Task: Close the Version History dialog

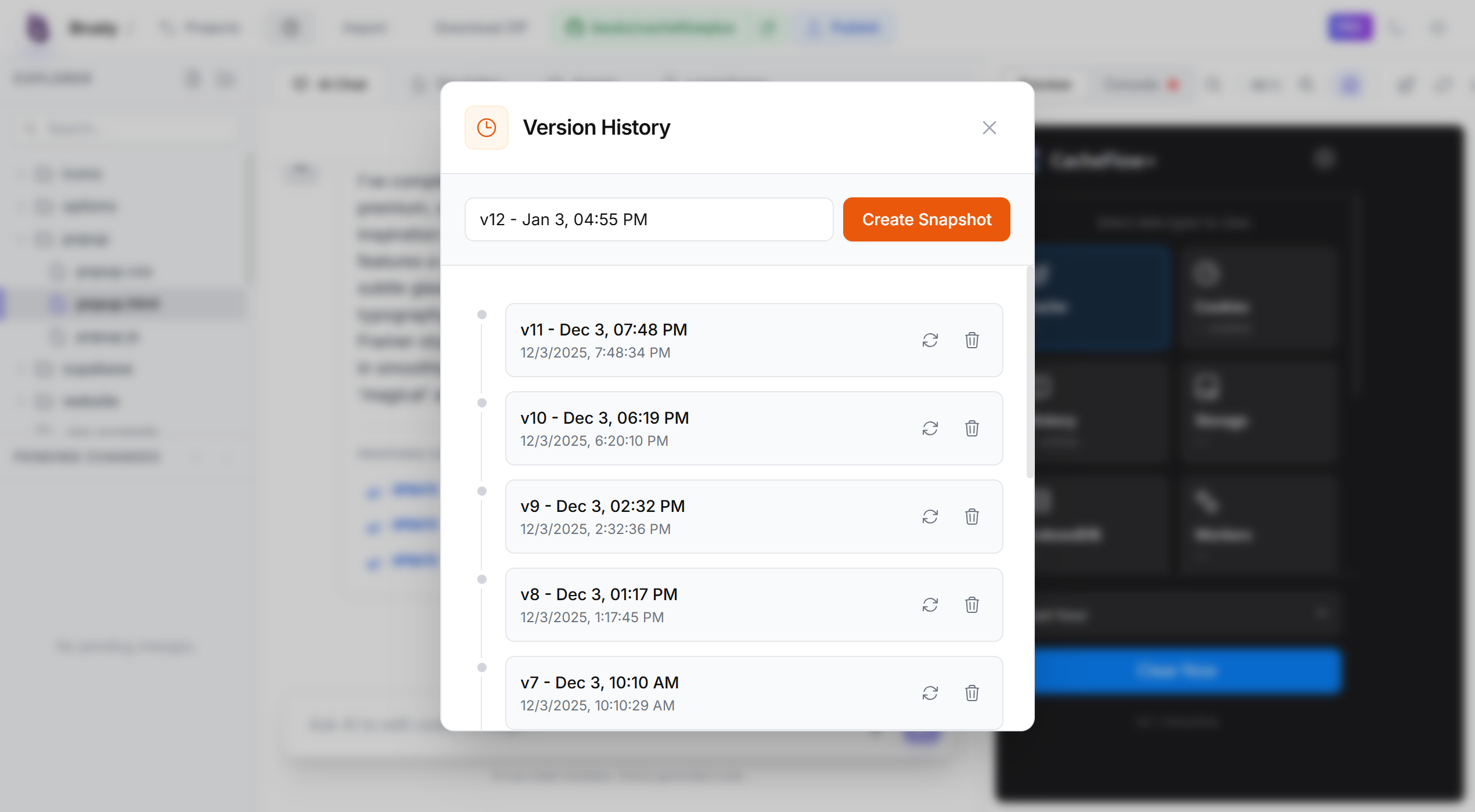Action: pos(989,128)
